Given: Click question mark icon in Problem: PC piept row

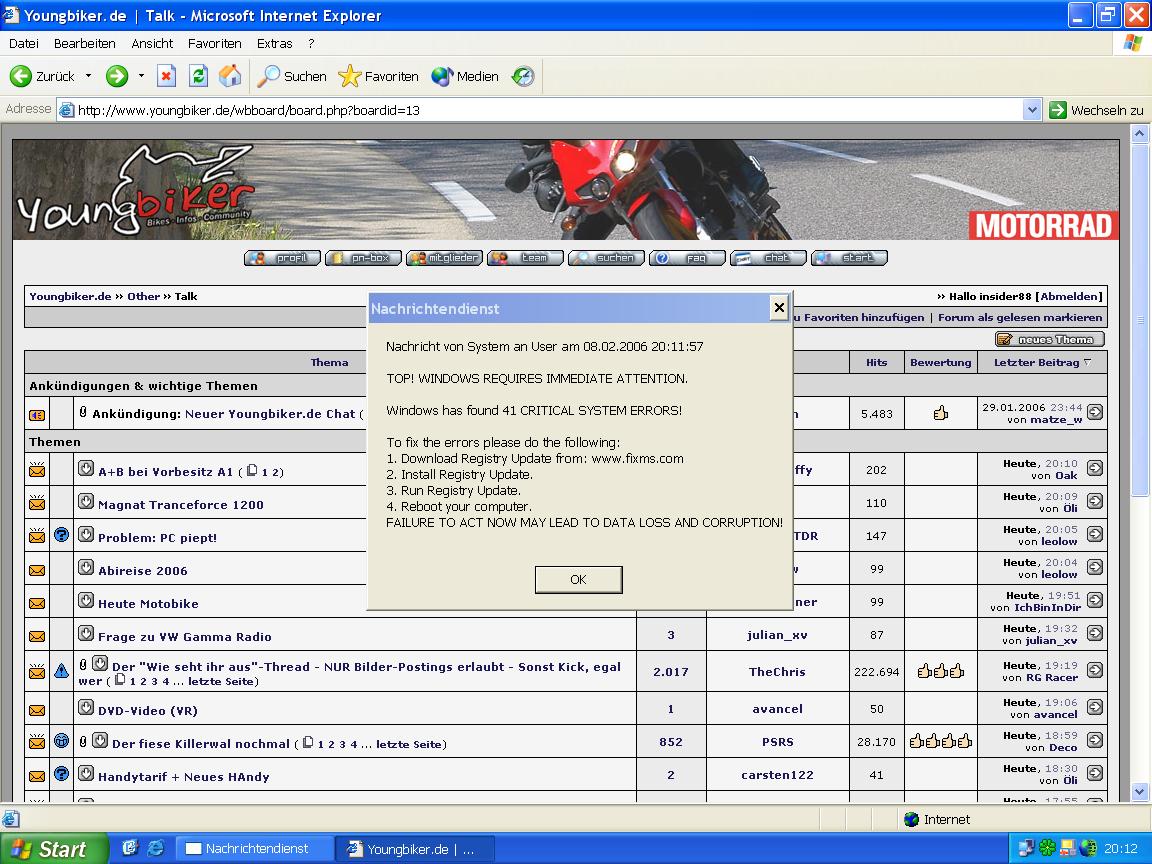Looking at the screenshot, I should pyautogui.click(x=62, y=534).
